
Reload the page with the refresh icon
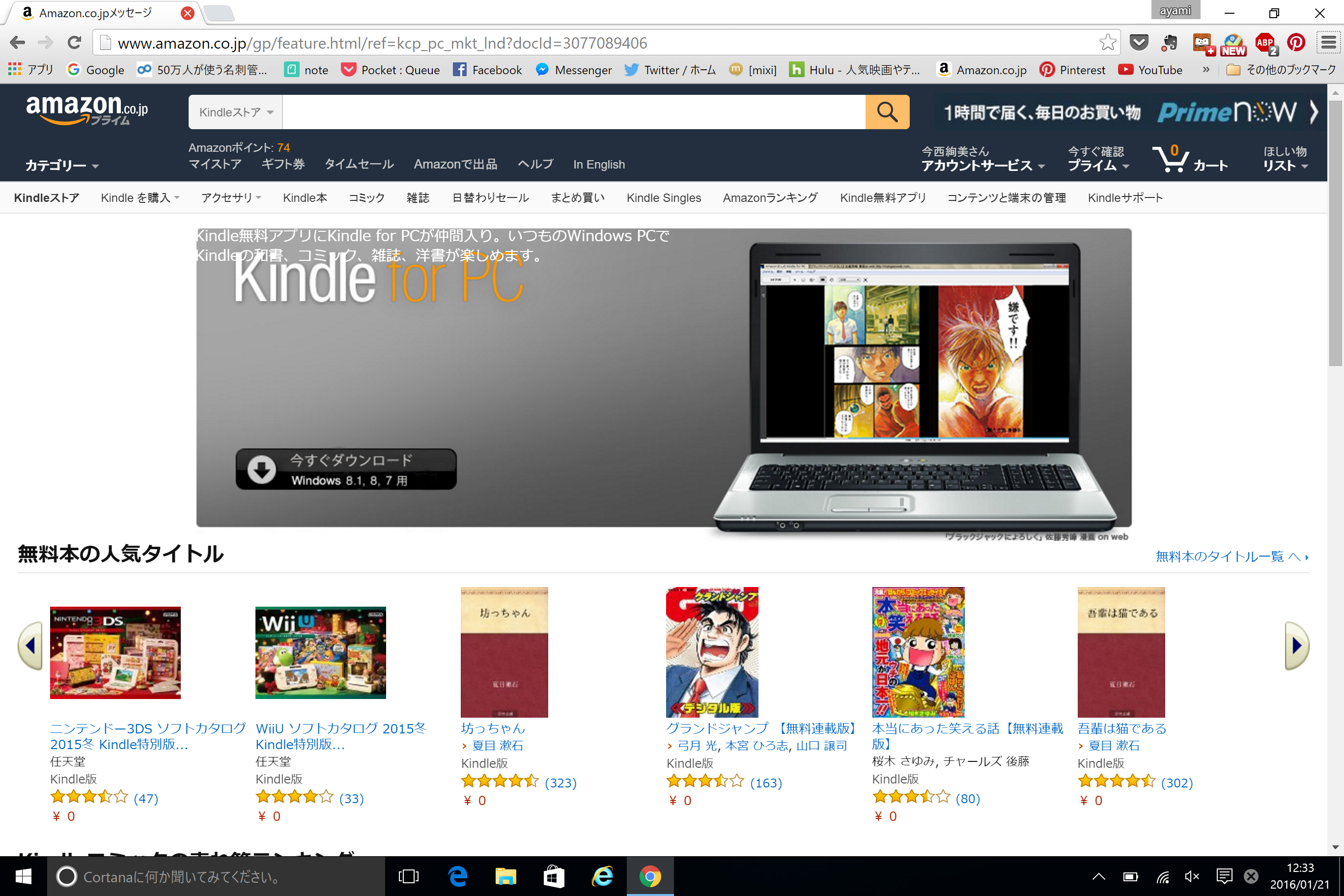(74, 42)
